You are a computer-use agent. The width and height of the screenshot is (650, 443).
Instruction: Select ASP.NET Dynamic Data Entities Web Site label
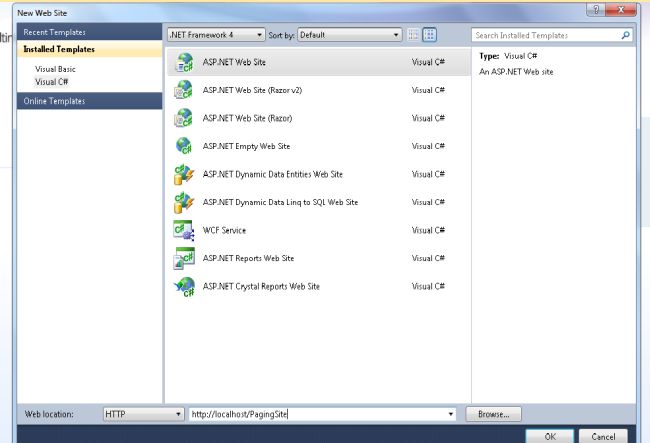pos(273,174)
